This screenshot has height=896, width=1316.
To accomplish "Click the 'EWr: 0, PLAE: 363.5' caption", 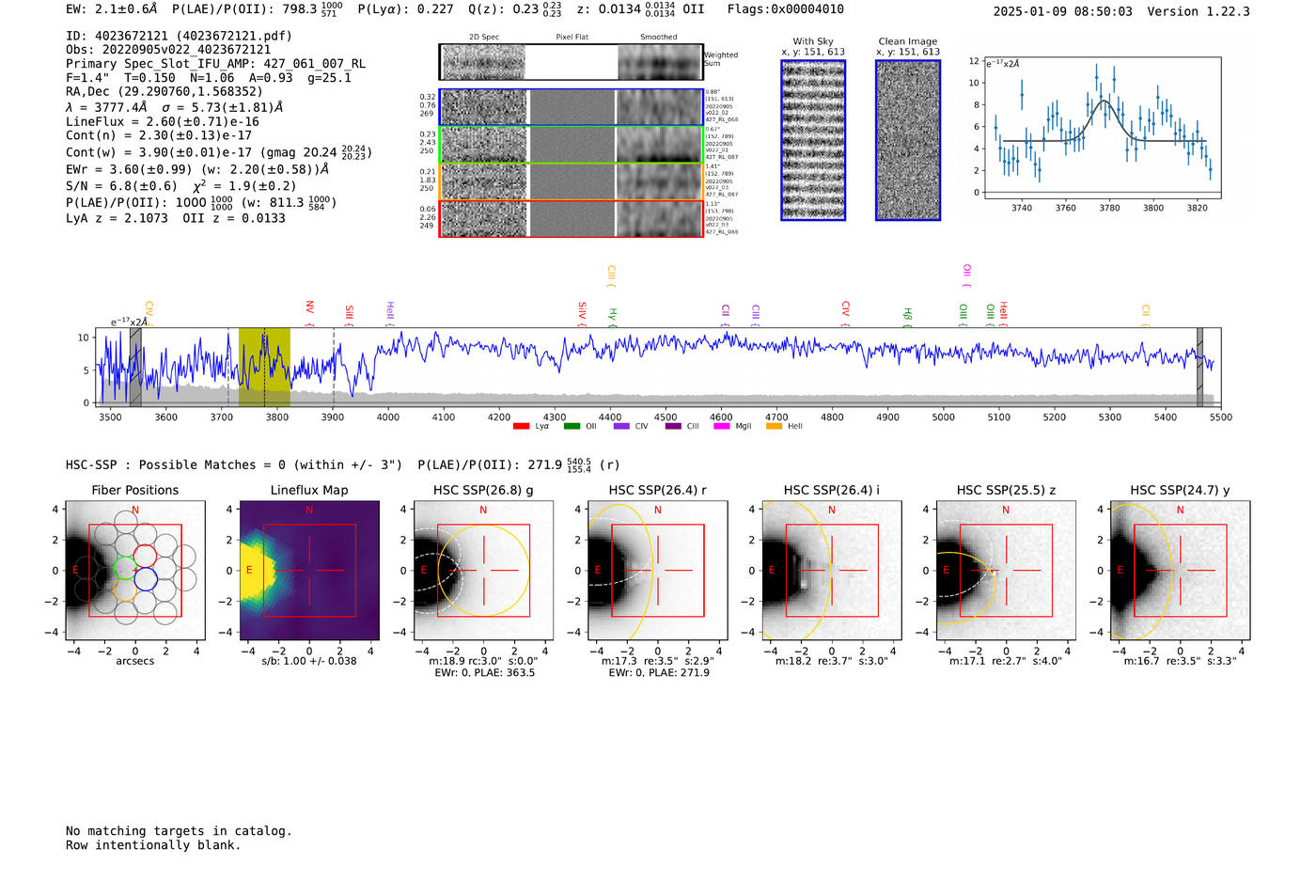I will 484,673.
